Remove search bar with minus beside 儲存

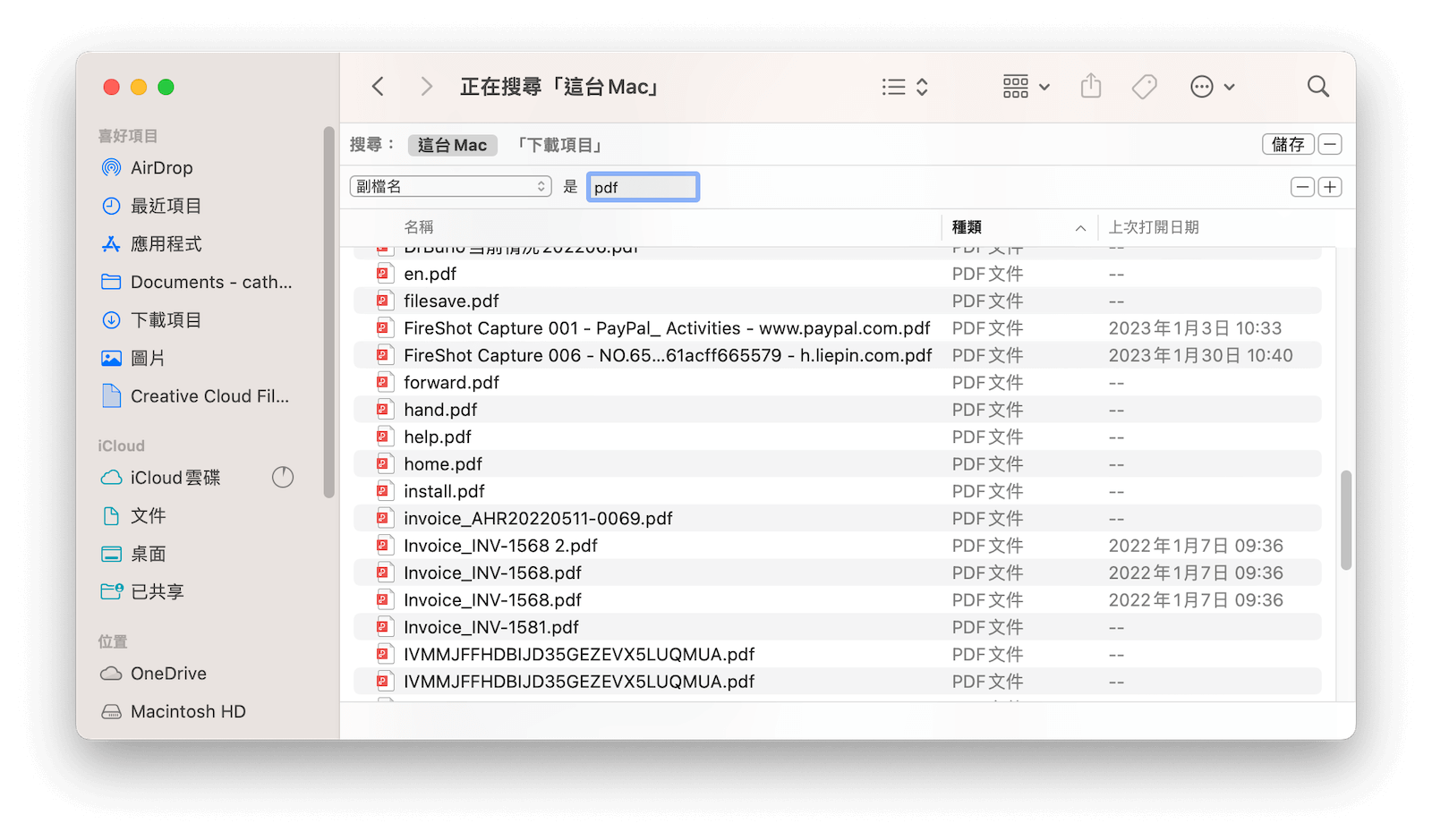[1330, 144]
